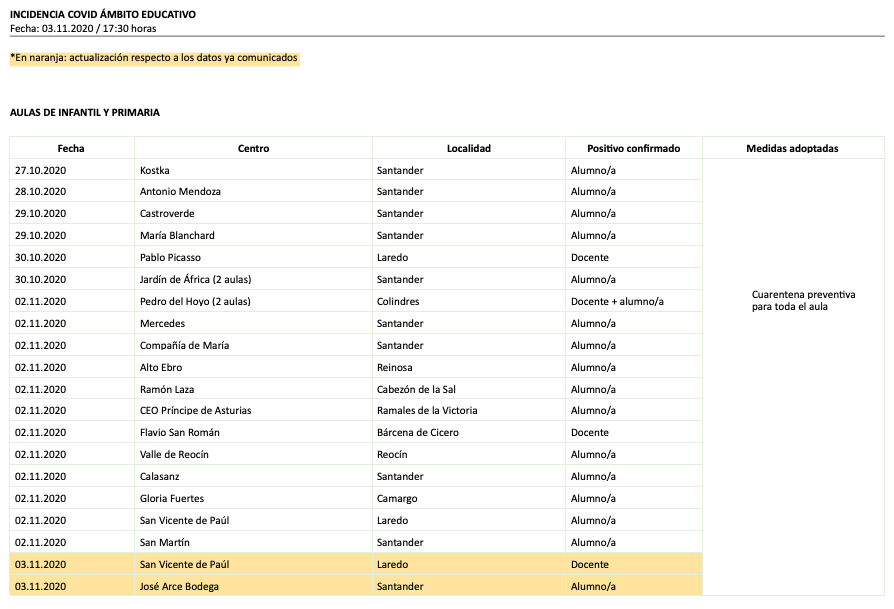
Task: Select the 'Docente + alumno/a' cell
Action: point(617,301)
